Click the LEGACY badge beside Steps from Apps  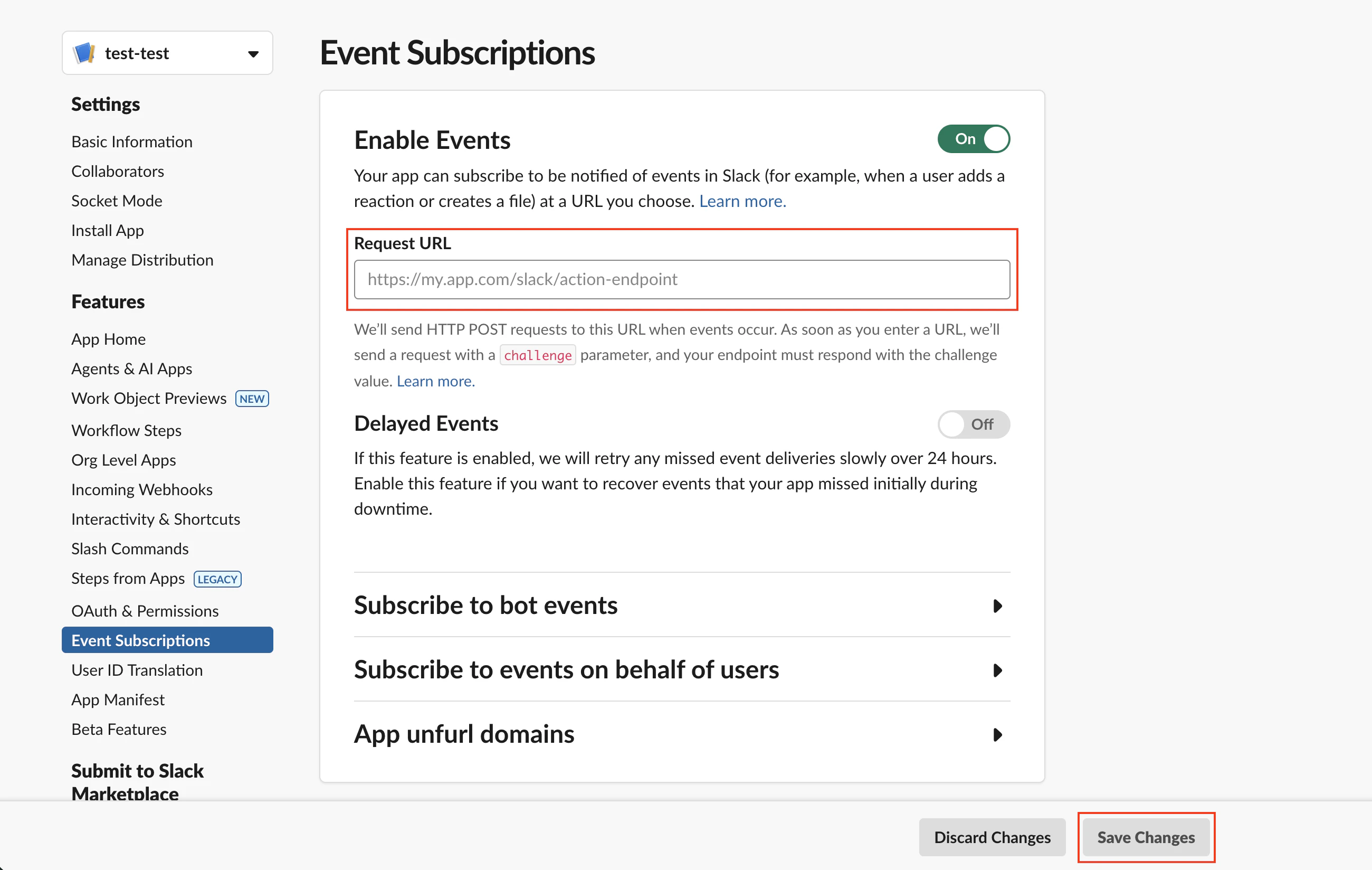click(x=217, y=579)
